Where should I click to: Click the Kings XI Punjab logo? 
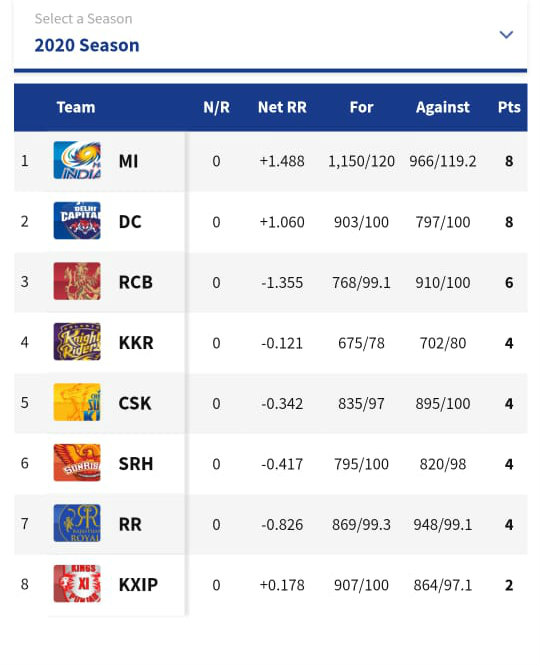pos(77,584)
